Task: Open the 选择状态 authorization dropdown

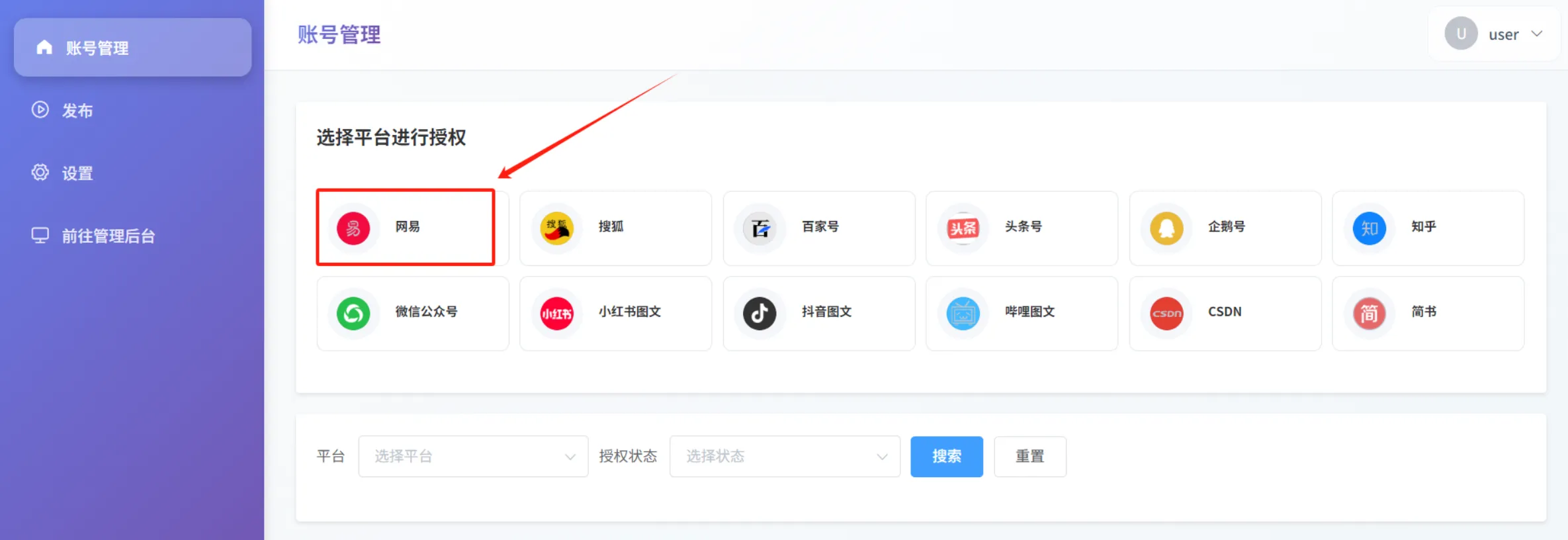Action: pyautogui.click(x=785, y=456)
